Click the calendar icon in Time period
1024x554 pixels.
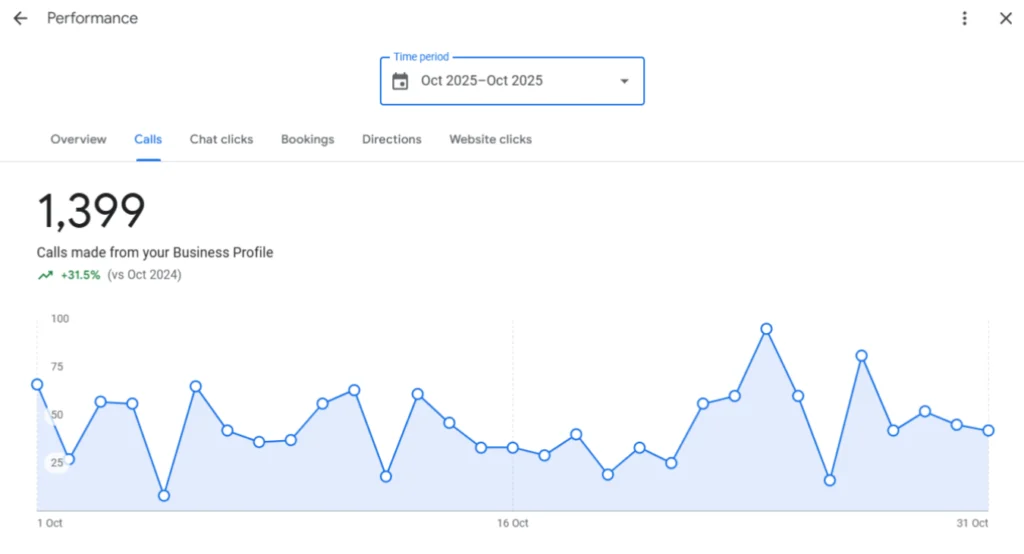[400, 81]
